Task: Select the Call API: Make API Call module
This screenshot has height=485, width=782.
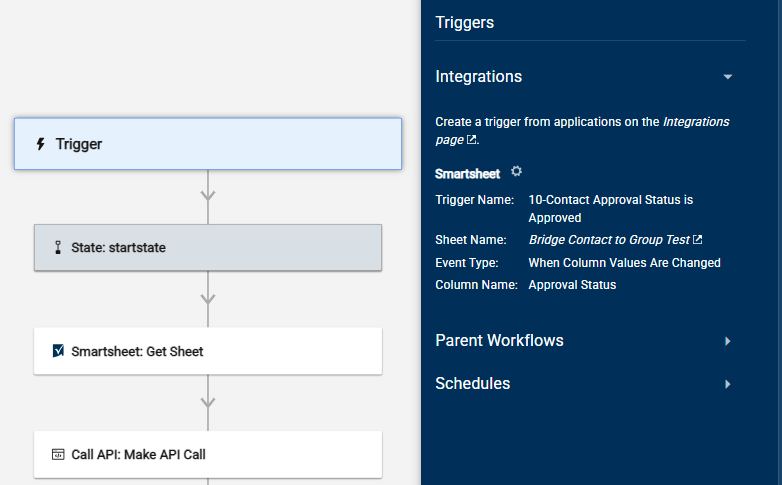Action: [x=208, y=455]
